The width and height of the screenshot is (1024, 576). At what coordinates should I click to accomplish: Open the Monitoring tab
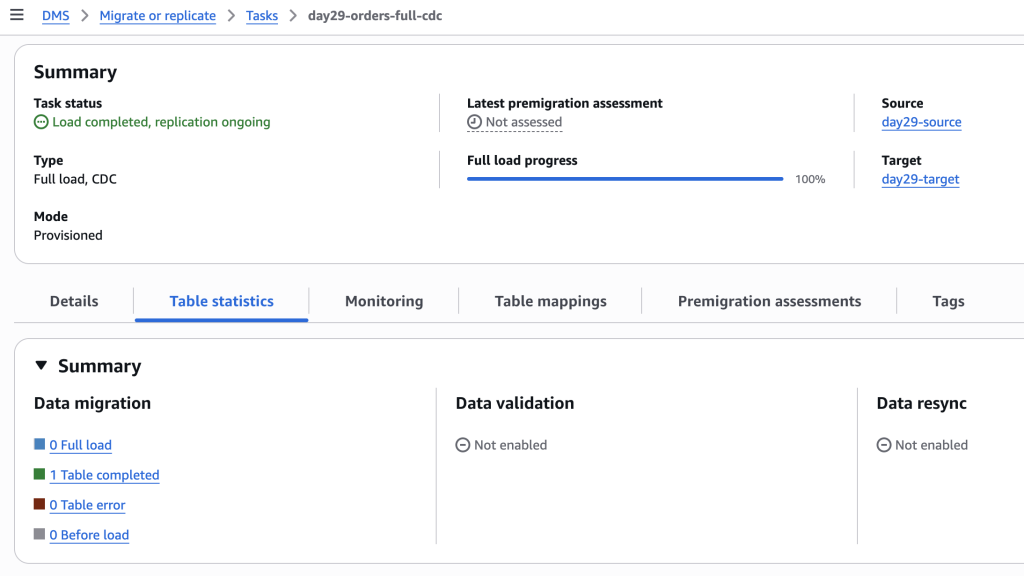pos(384,301)
